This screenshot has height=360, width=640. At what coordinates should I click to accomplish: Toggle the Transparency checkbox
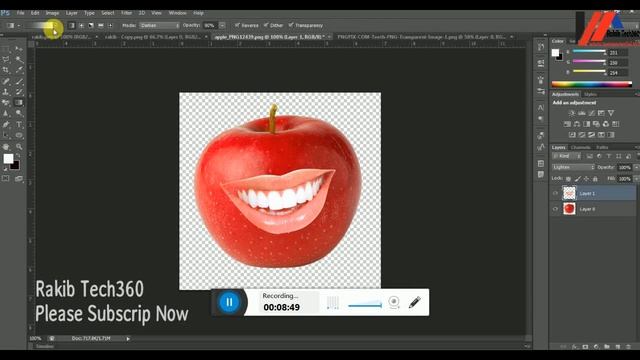pyautogui.click(x=291, y=25)
